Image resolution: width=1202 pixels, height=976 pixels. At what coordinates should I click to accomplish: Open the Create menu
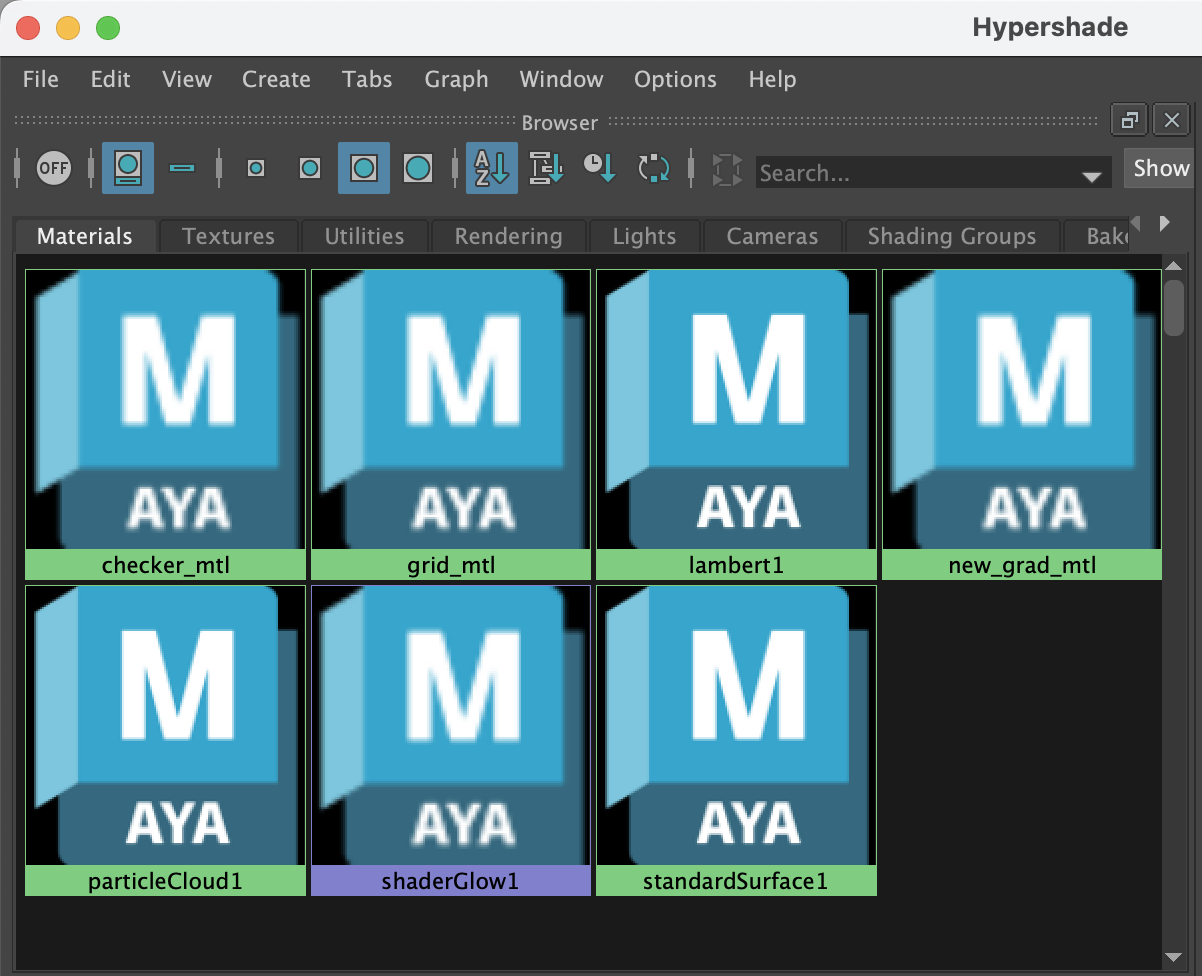point(276,79)
